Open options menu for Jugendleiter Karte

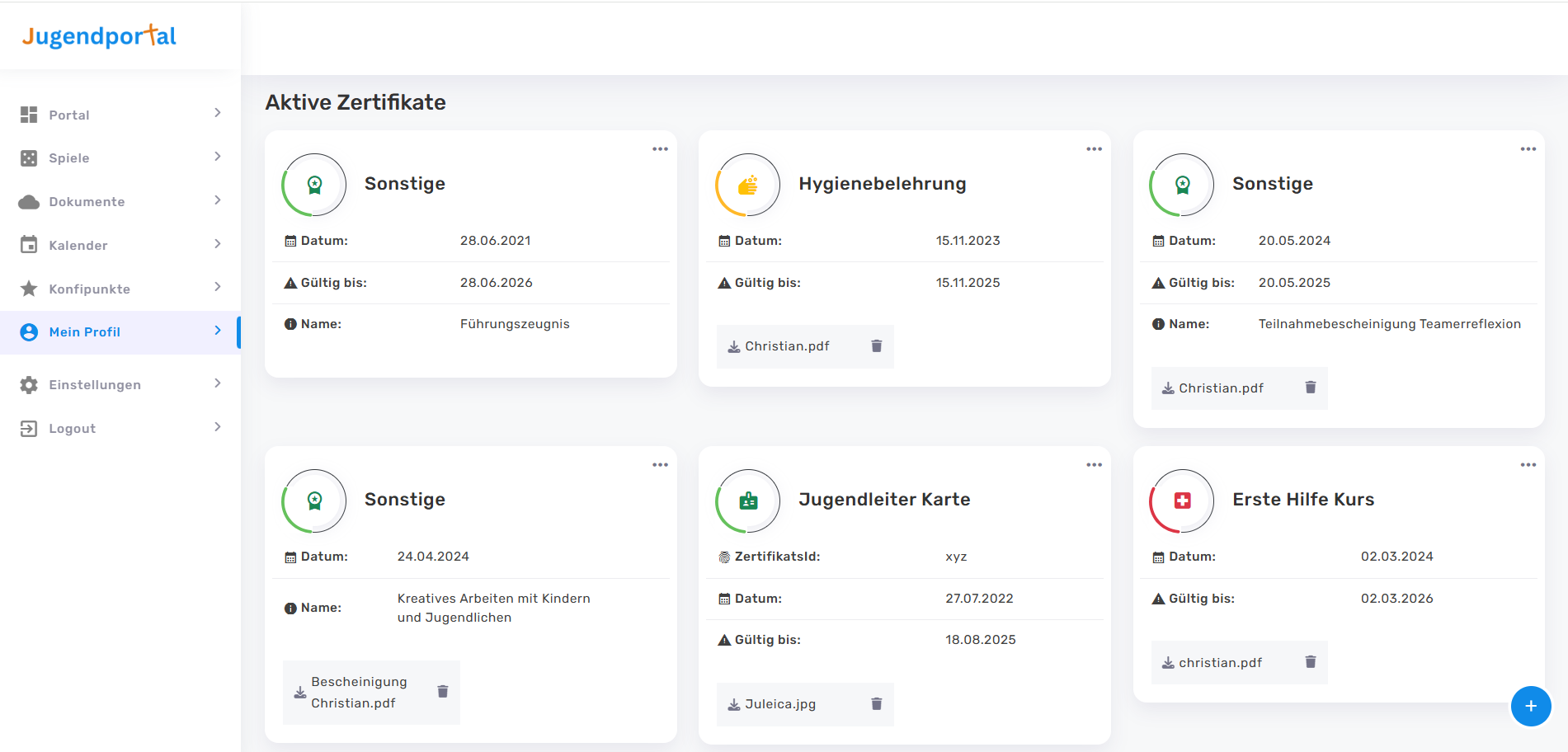[1094, 465]
